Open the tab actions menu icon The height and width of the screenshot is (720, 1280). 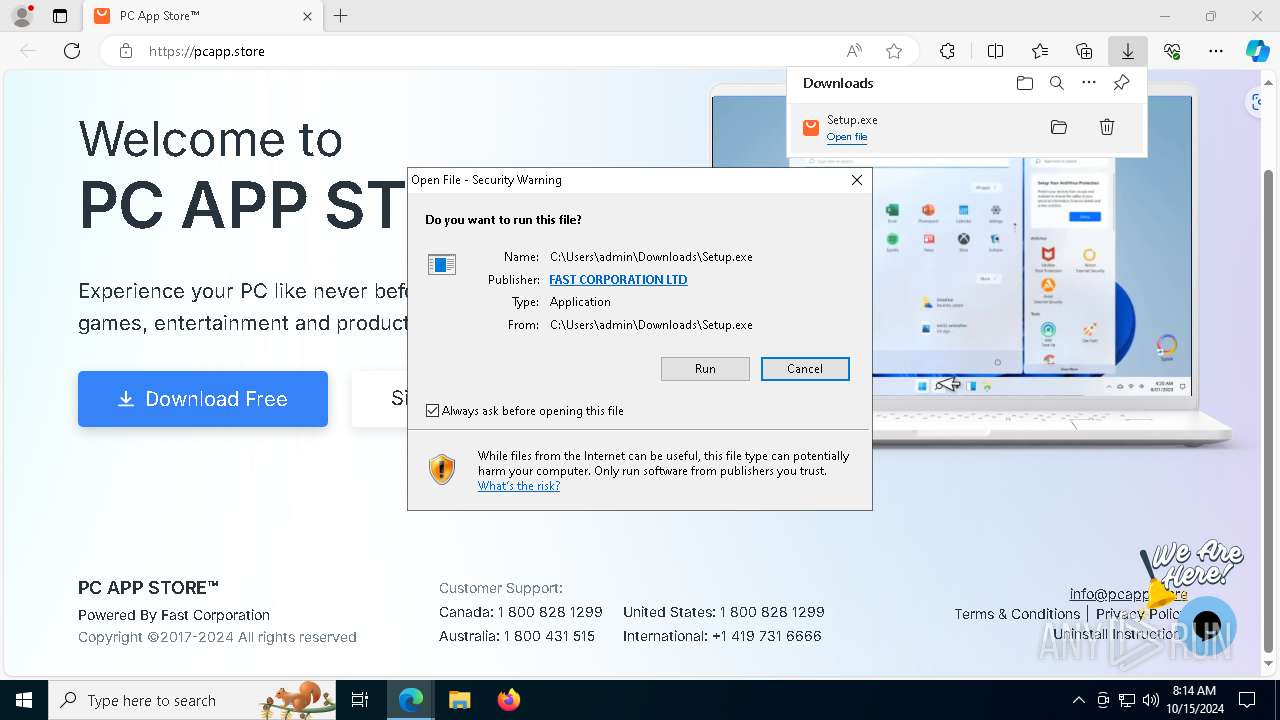(x=60, y=16)
